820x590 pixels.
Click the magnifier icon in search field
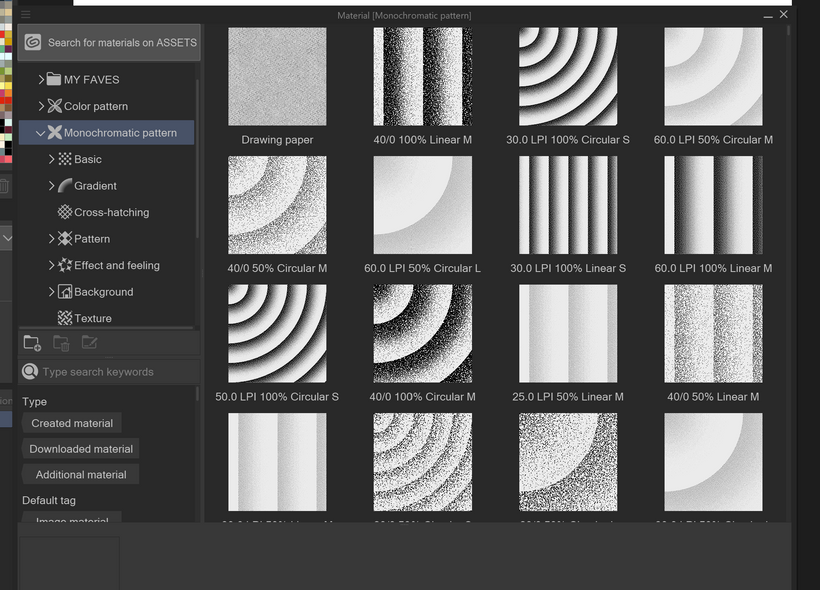click(x=30, y=372)
